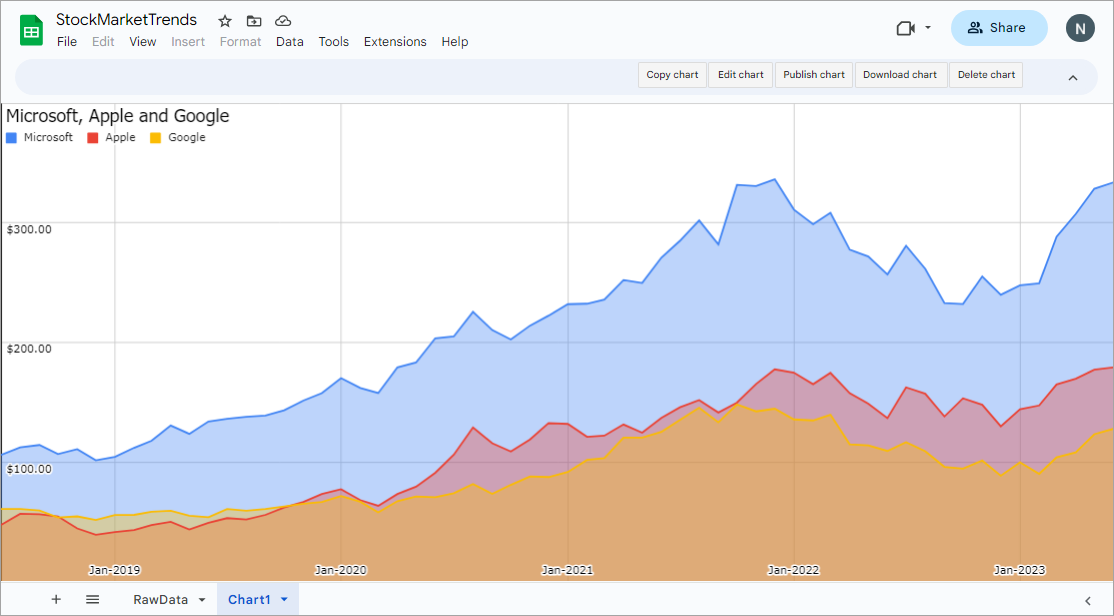The image size is (1114, 616).
Task: Open the Help menu
Action: pyautogui.click(x=455, y=42)
